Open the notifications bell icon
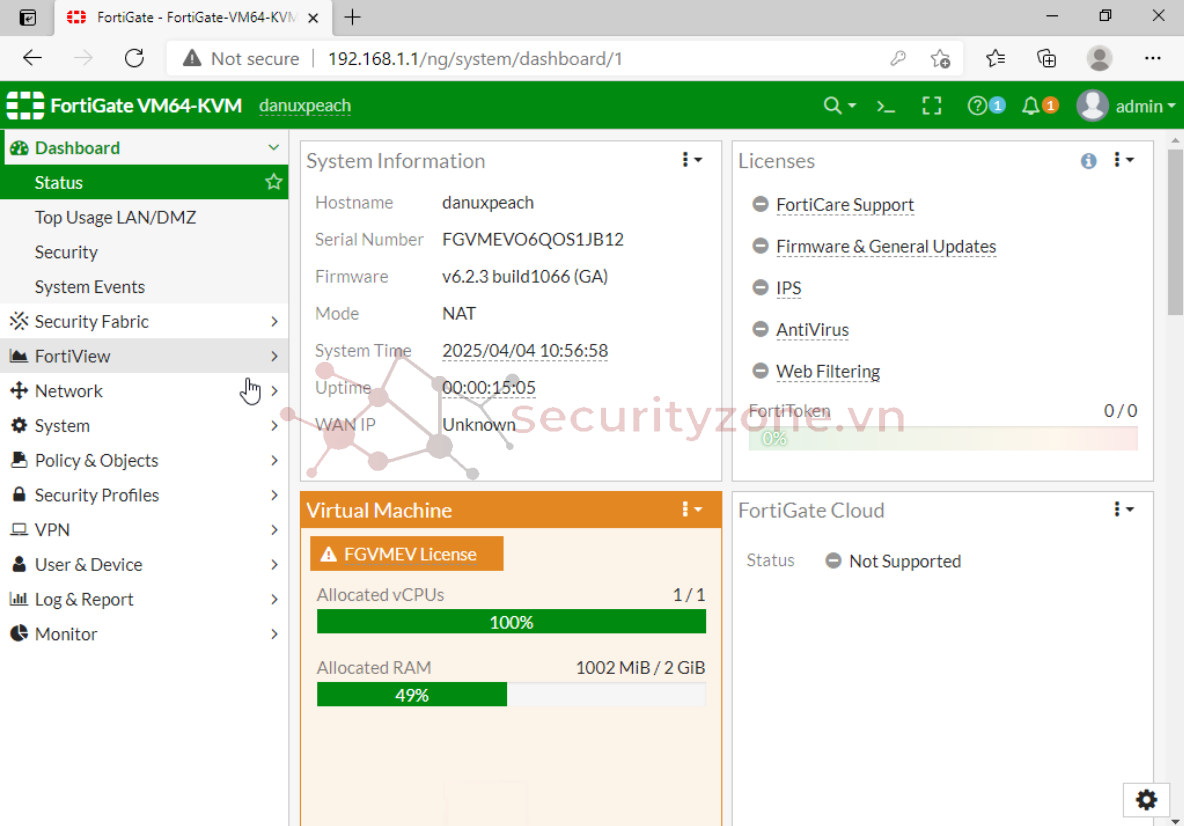Image resolution: width=1184 pixels, height=826 pixels. point(1031,106)
